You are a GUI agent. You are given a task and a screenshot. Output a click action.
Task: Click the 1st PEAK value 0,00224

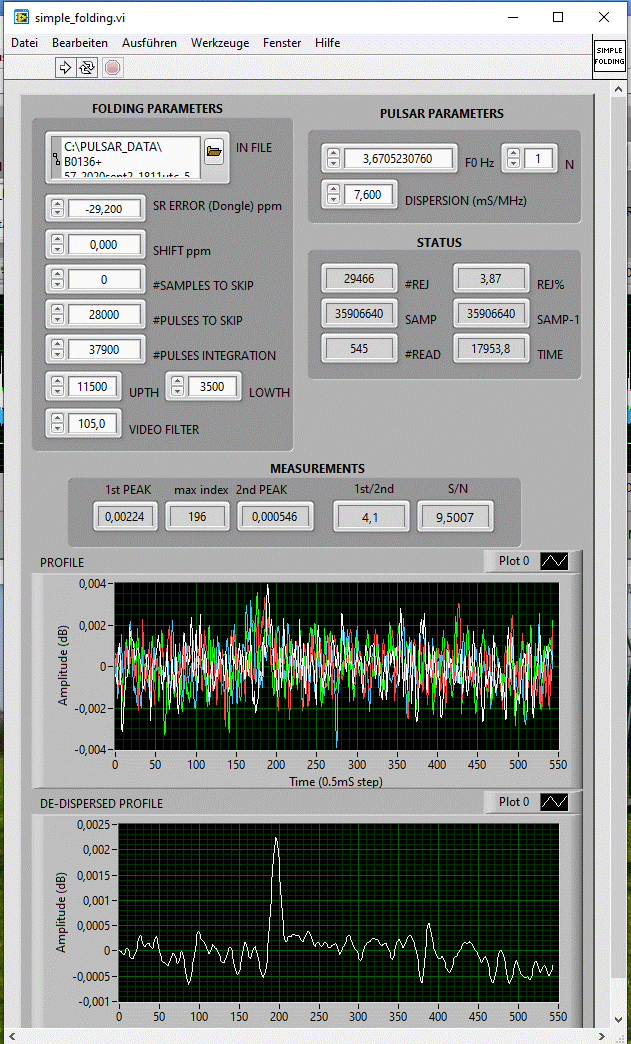point(126,516)
